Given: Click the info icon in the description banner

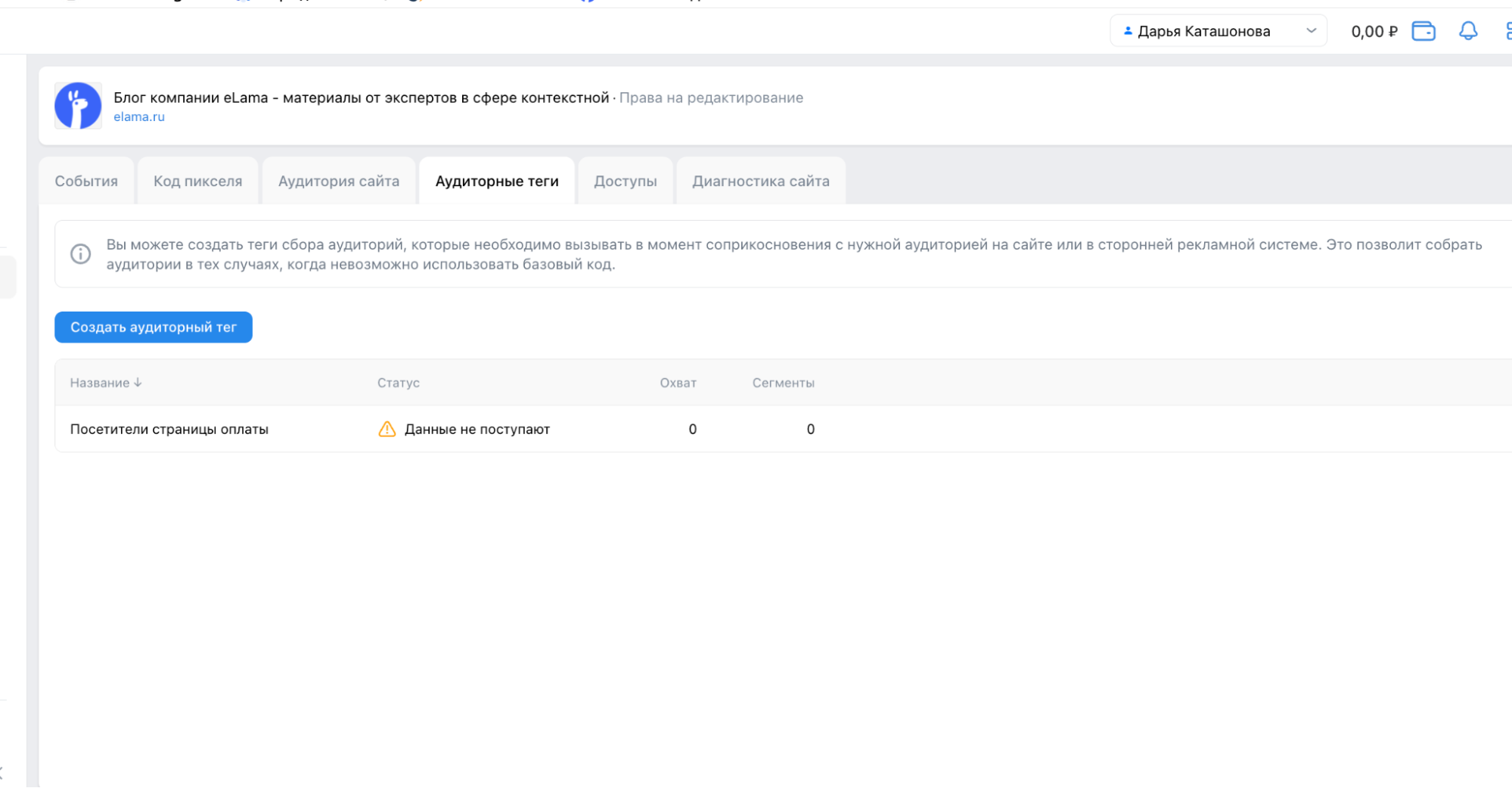Looking at the screenshot, I should coord(81,253).
